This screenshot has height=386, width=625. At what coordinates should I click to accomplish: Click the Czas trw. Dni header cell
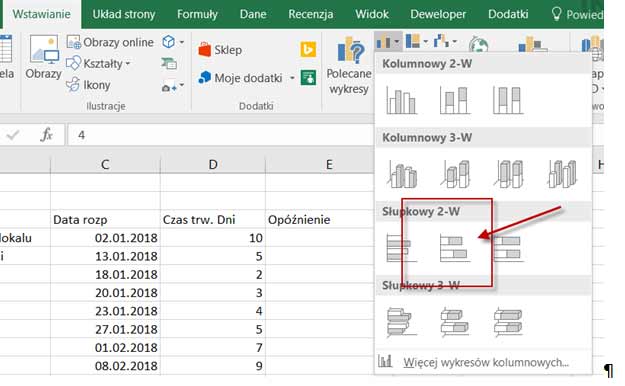coord(213,220)
